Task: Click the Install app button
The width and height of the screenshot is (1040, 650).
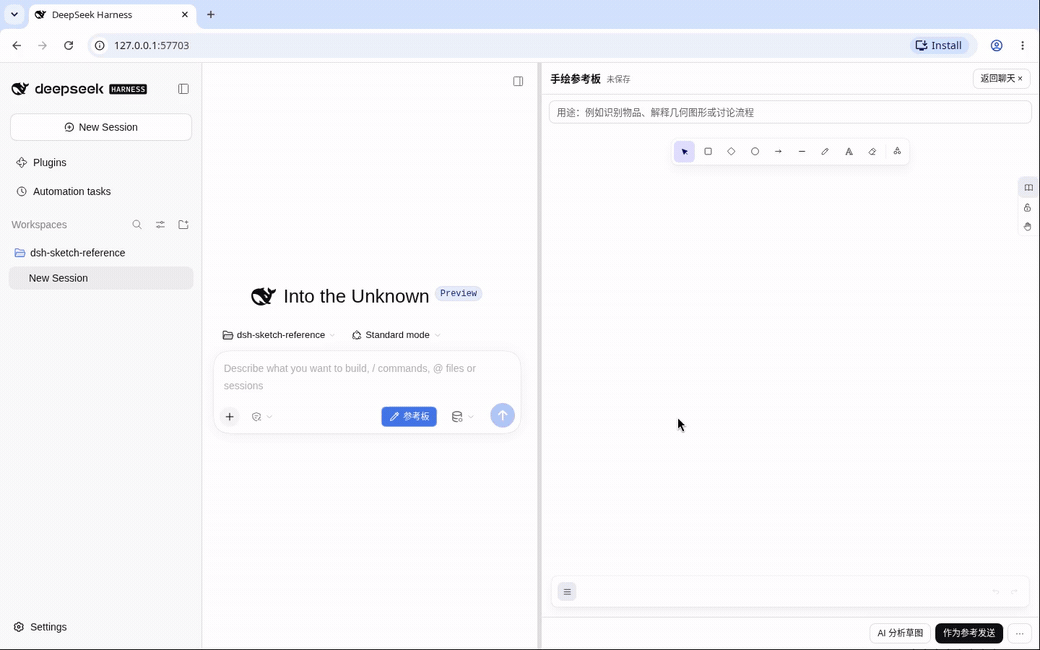Action: (939, 45)
